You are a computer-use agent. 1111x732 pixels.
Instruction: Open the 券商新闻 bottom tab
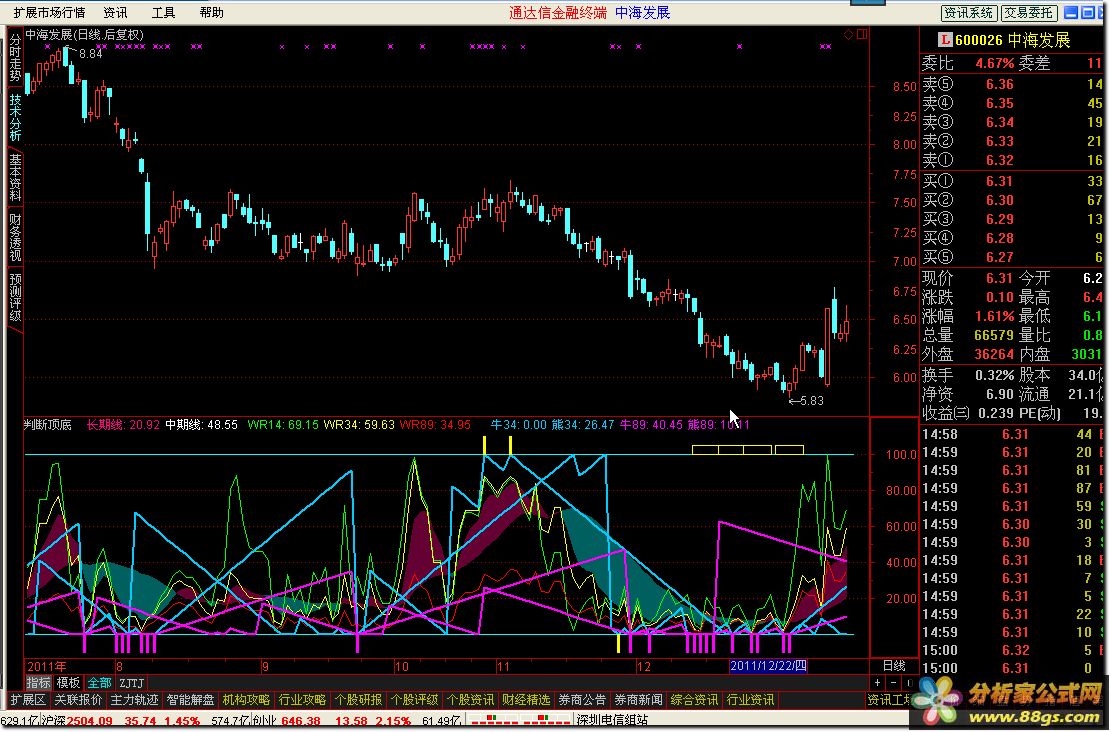pos(638,699)
